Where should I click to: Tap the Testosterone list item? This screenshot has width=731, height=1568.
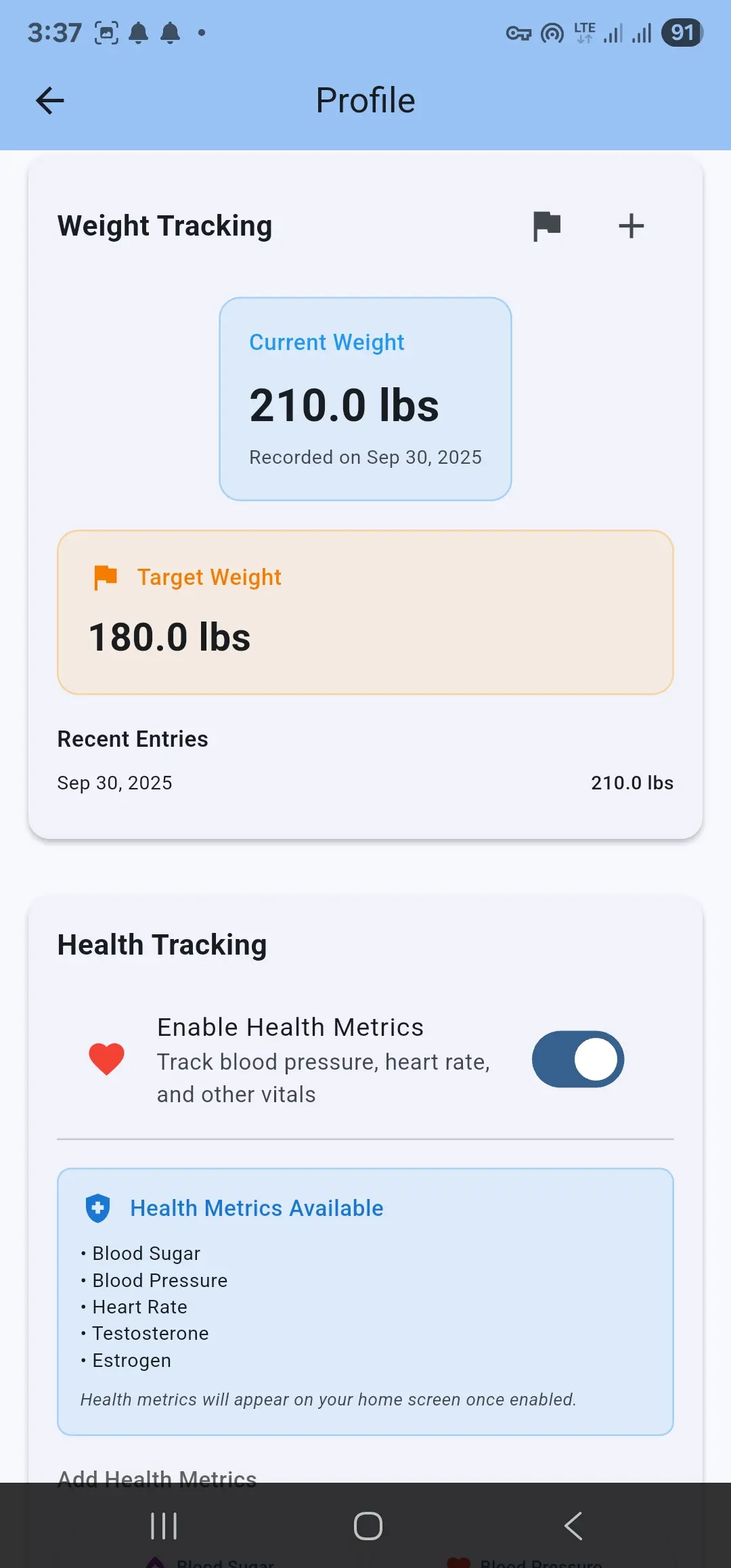point(150,1334)
